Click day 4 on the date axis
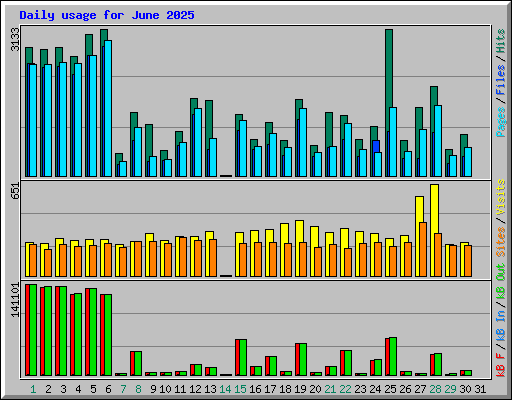 78,389
